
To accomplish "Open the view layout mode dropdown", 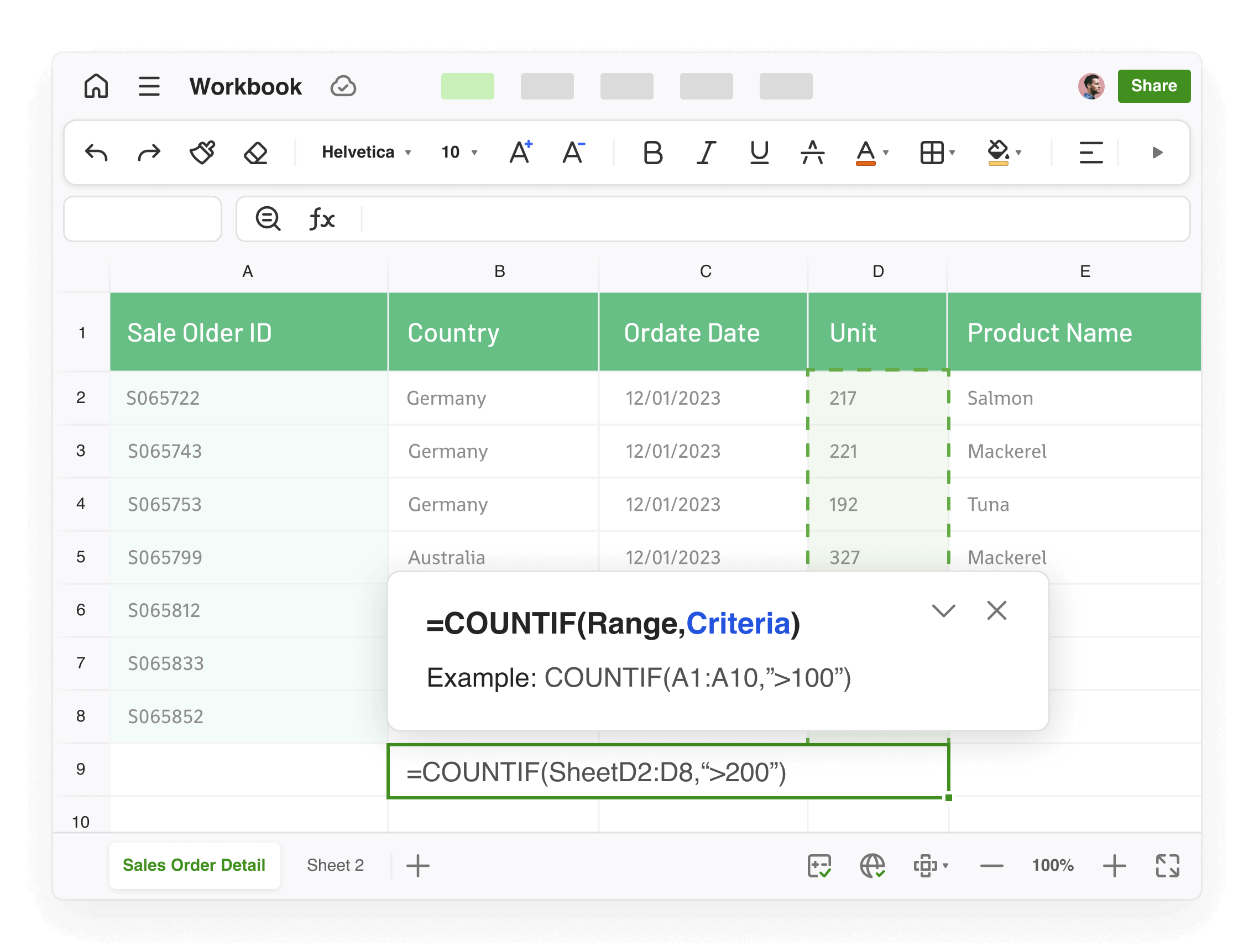I will point(931,866).
